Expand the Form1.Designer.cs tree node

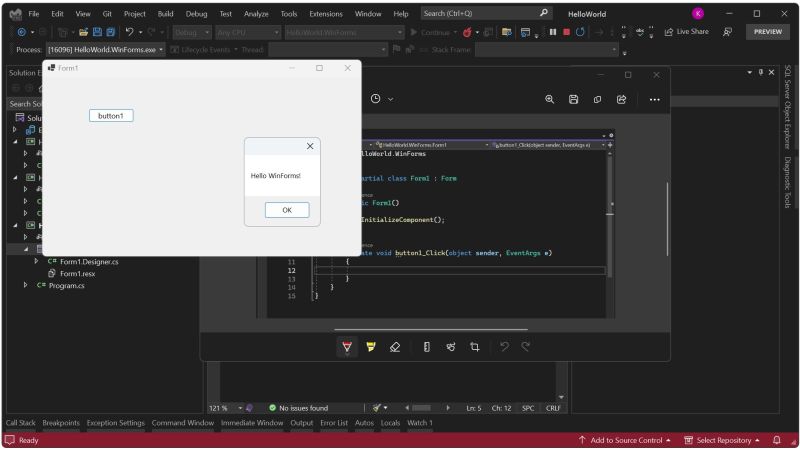pyautogui.click(x=36, y=261)
